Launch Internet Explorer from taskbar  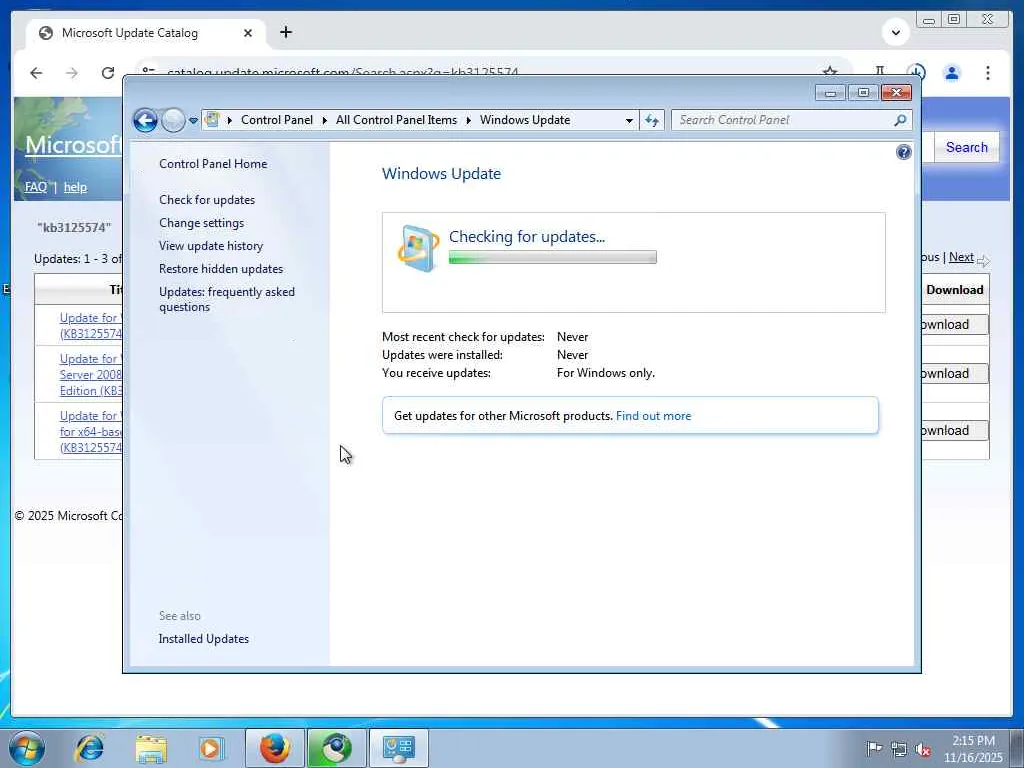tap(89, 748)
